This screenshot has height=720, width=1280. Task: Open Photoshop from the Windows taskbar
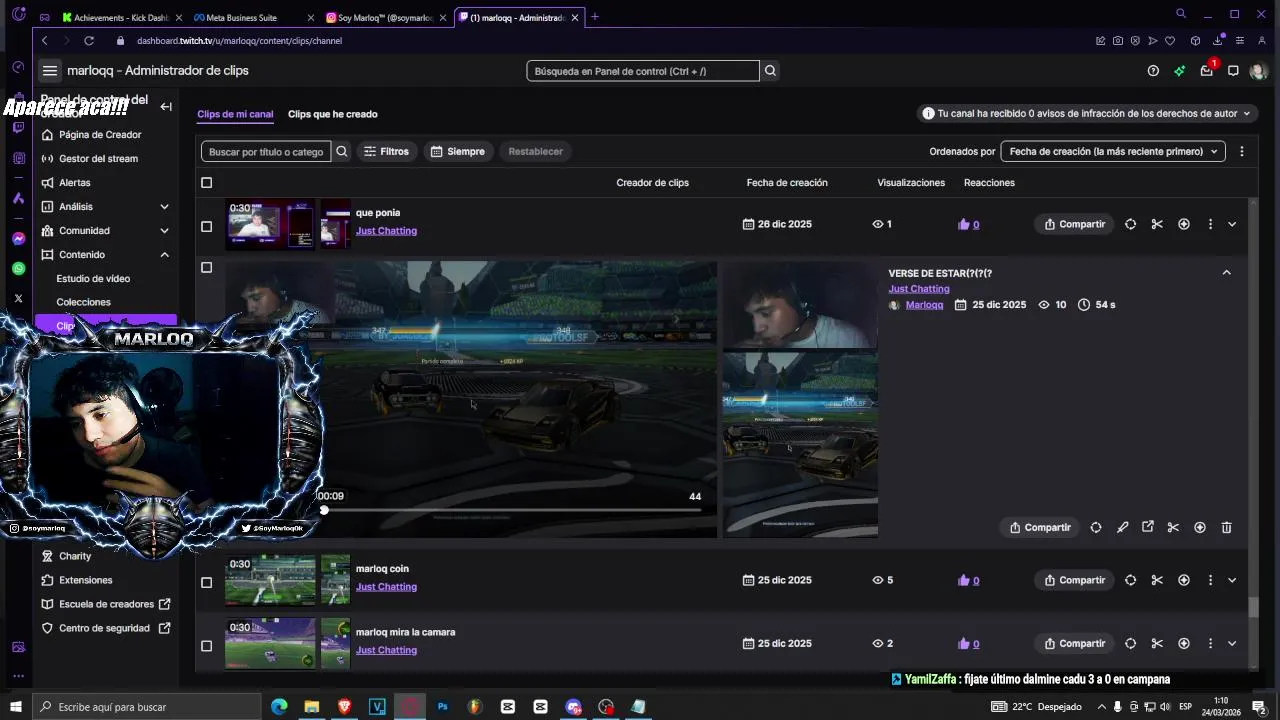pos(442,707)
